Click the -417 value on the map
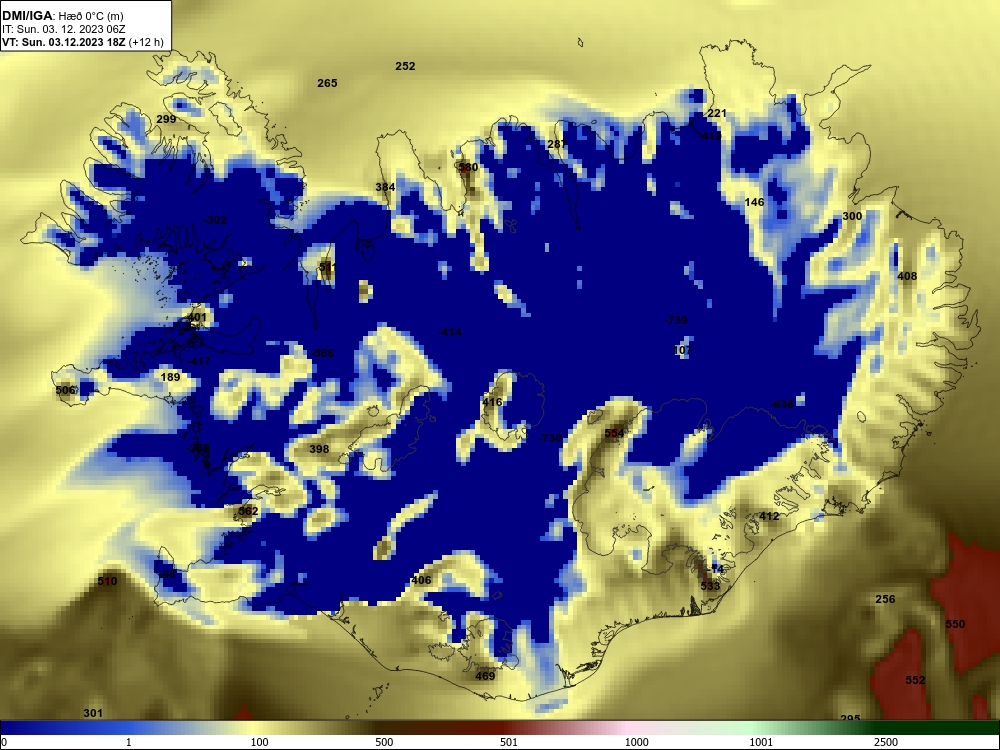Image resolution: width=1000 pixels, height=750 pixels. [199, 362]
